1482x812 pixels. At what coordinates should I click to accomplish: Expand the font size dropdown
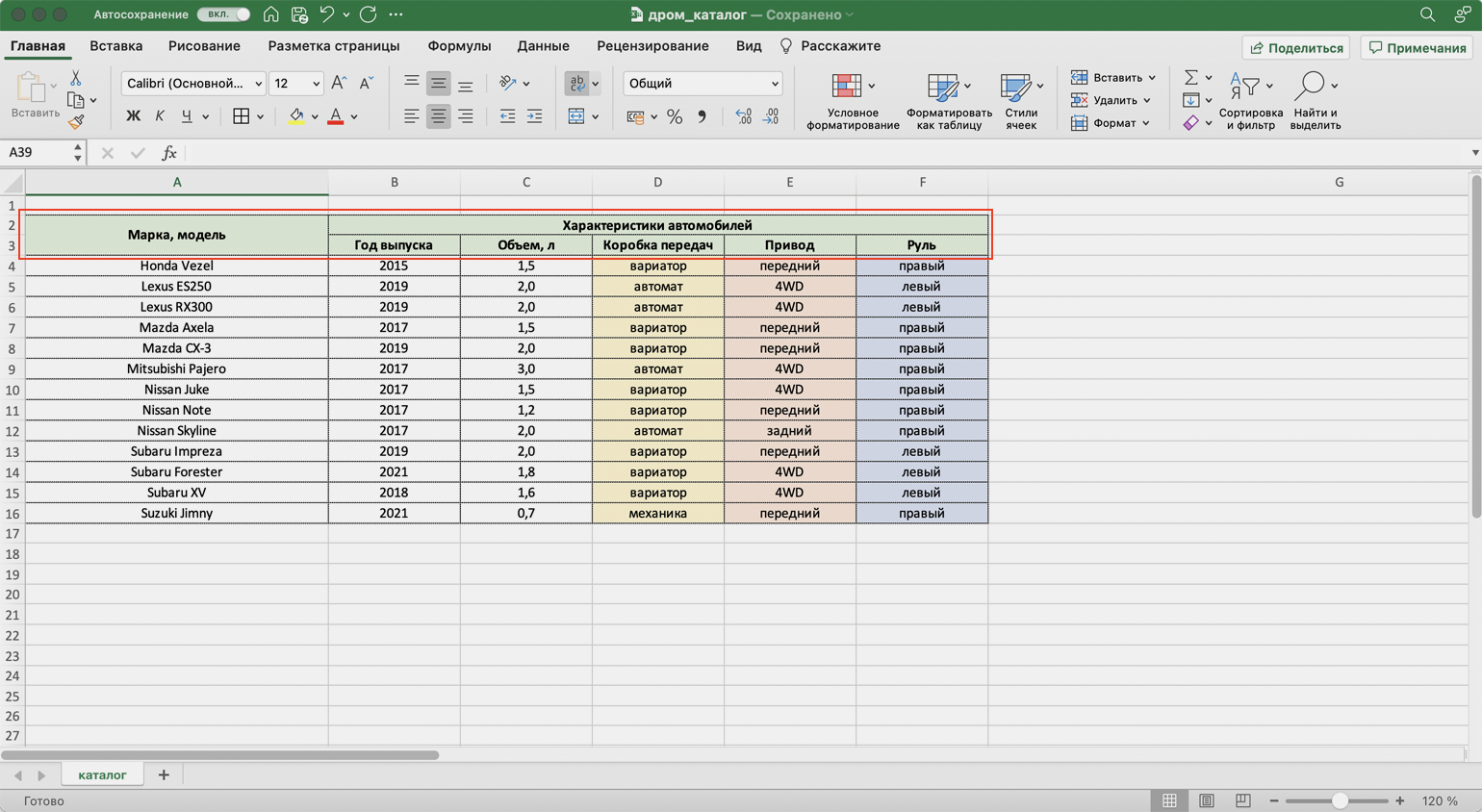coord(316,84)
